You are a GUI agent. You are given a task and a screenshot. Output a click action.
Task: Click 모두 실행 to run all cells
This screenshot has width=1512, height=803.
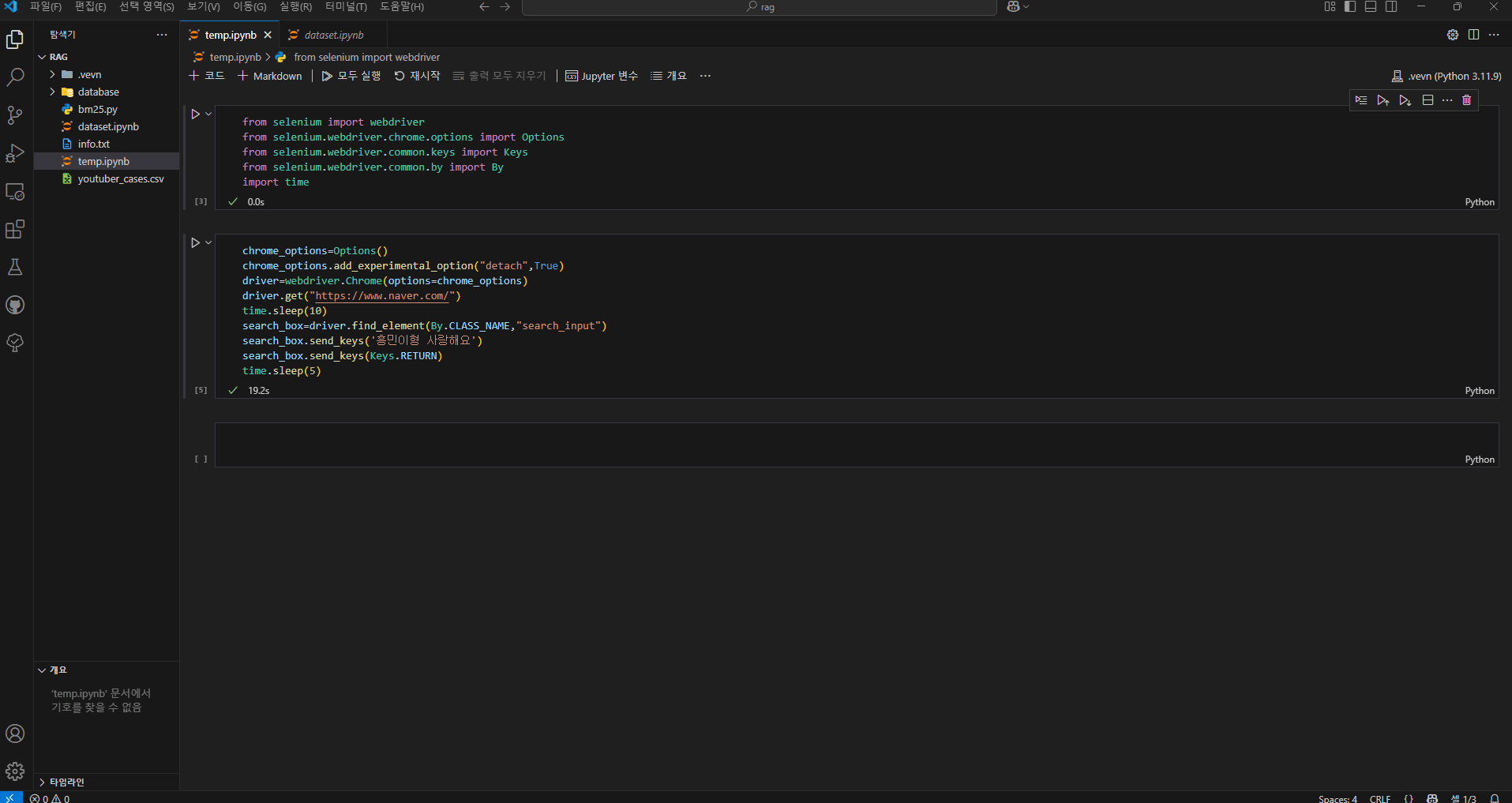(351, 76)
